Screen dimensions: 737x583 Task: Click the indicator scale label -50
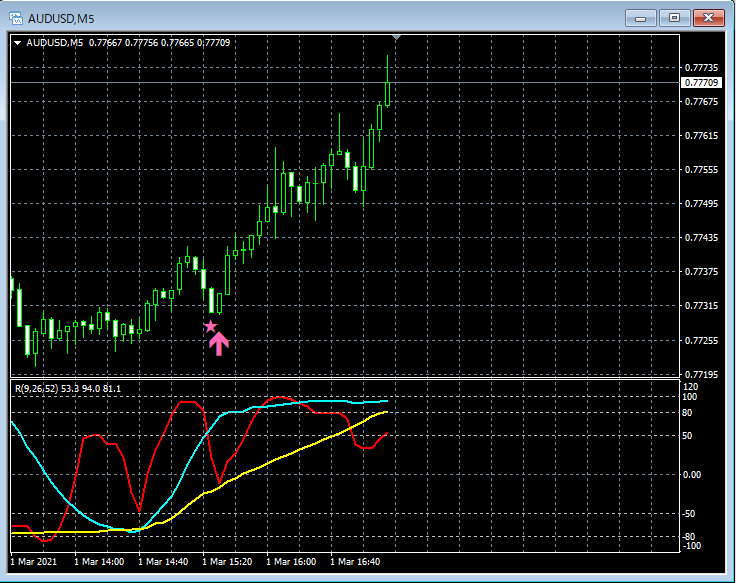tap(689, 514)
